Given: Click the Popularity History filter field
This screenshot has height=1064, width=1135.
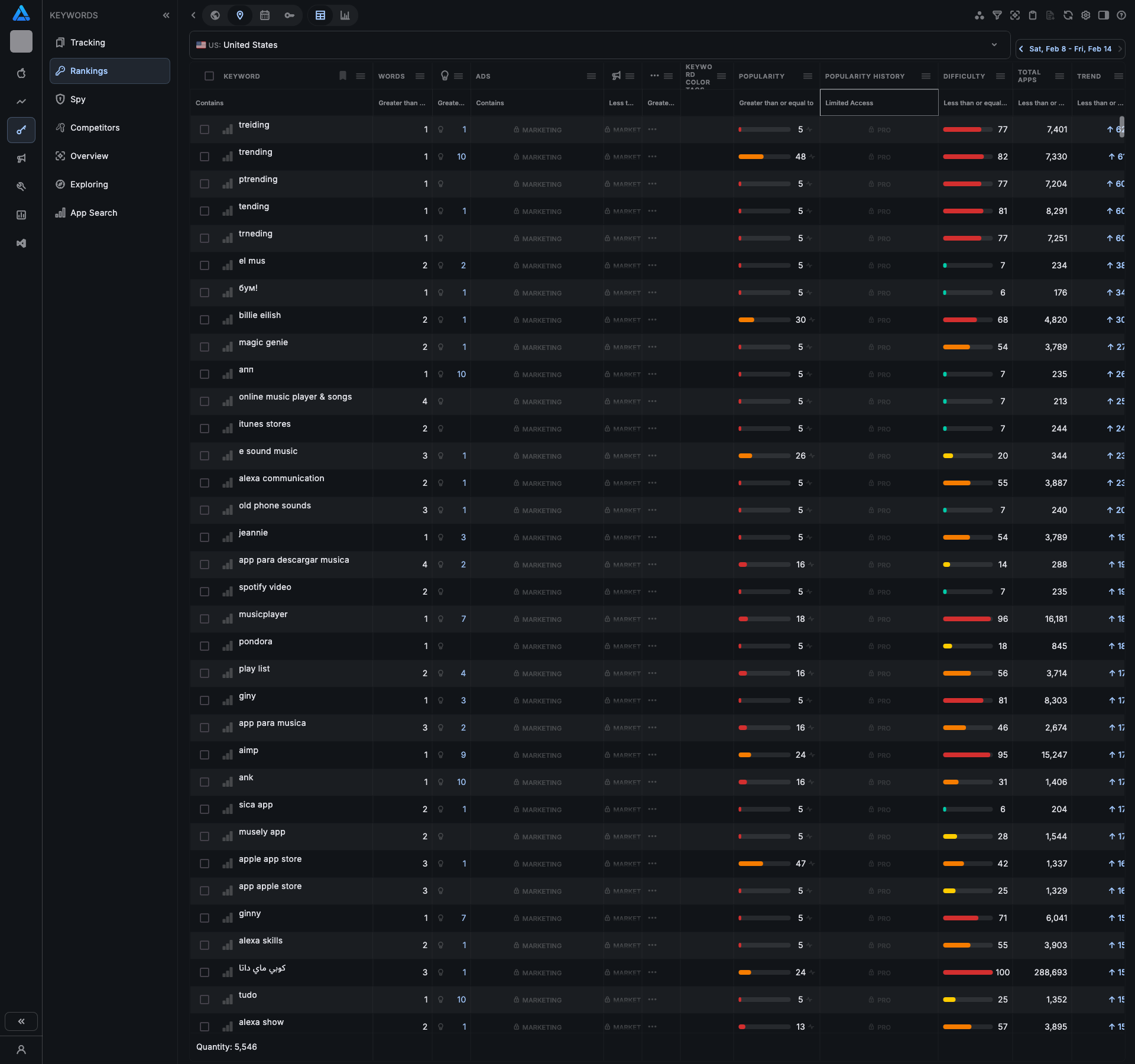Looking at the screenshot, I should (x=878, y=103).
